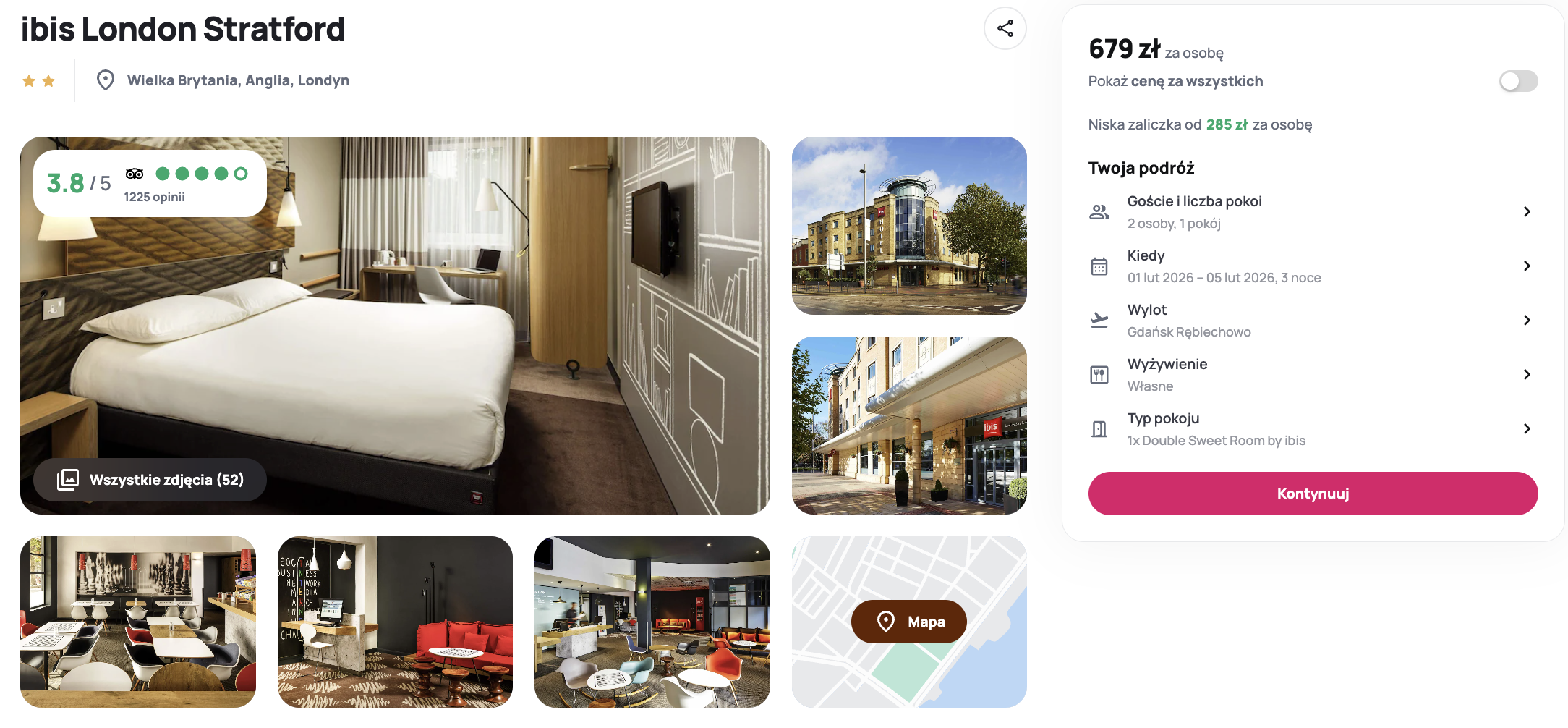Click the calendar icon next to Kiedy

1099,266
